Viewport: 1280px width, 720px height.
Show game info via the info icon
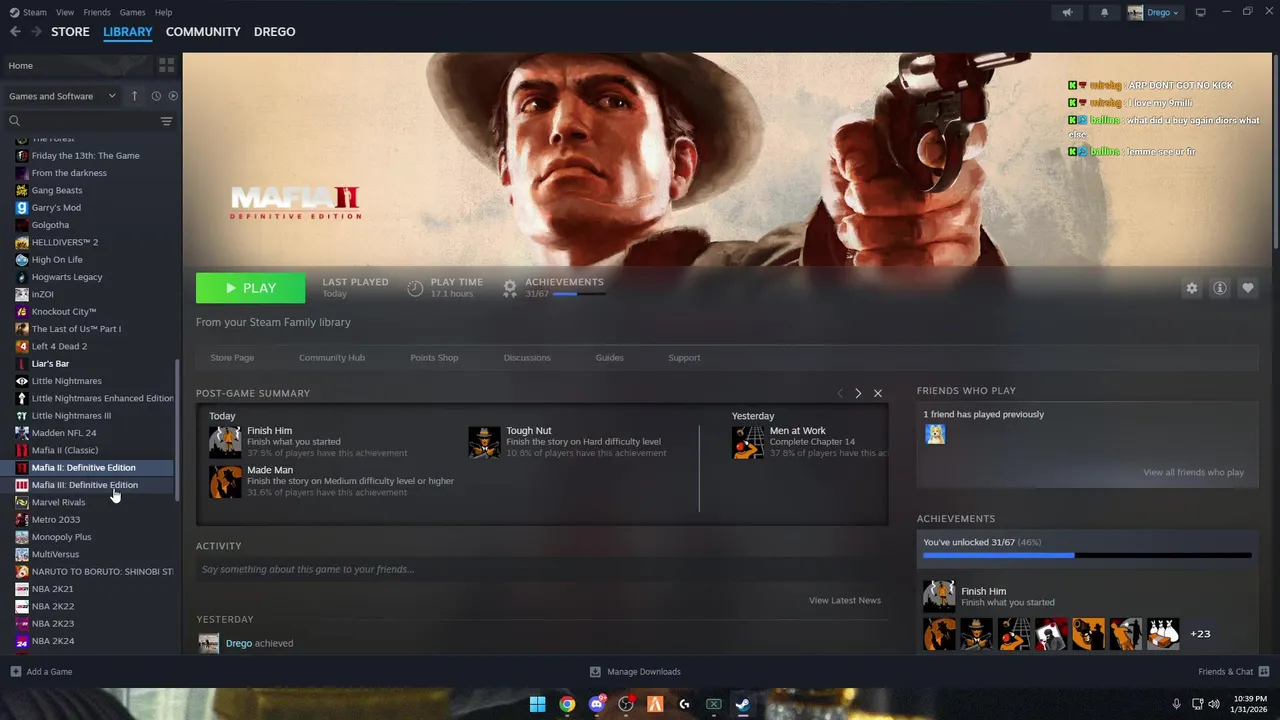[x=1219, y=288]
